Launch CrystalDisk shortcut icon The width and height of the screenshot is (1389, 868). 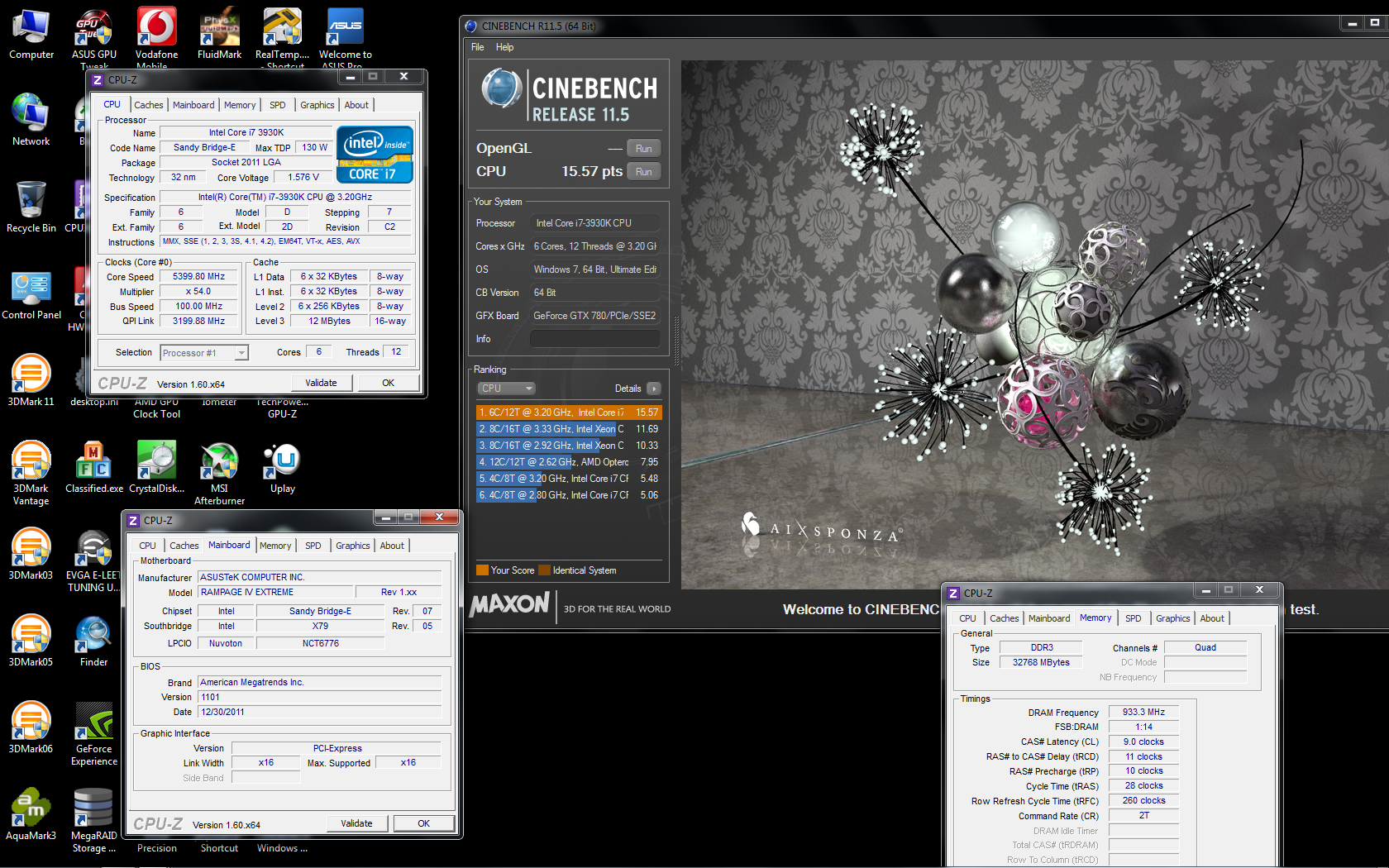tap(157, 468)
